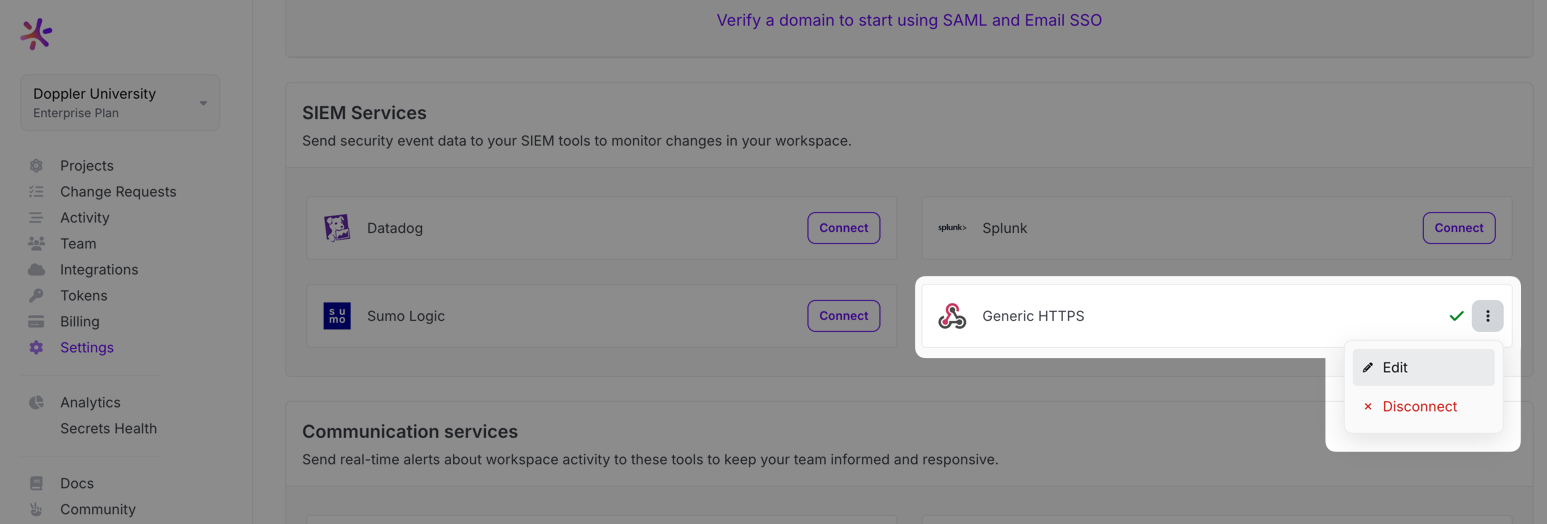Connect the Splunk SIEM service
Image resolution: width=1547 pixels, height=524 pixels.
tap(1459, 228)
